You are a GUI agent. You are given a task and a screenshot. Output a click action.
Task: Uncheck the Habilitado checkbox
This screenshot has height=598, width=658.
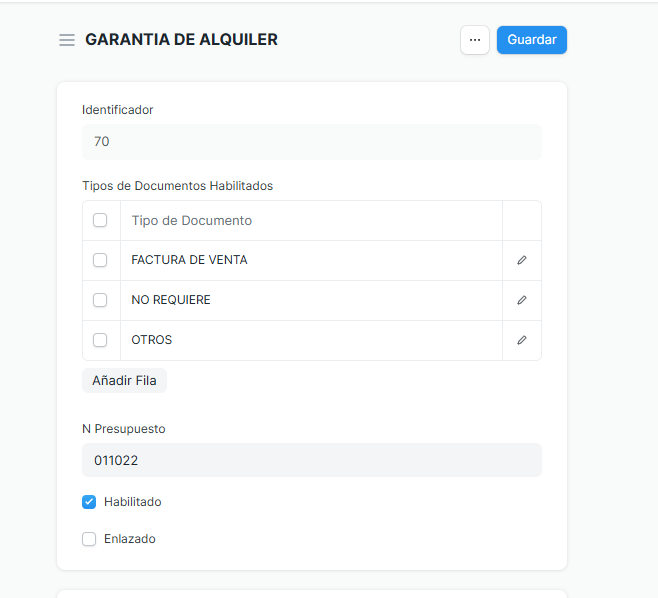[89, 502]
